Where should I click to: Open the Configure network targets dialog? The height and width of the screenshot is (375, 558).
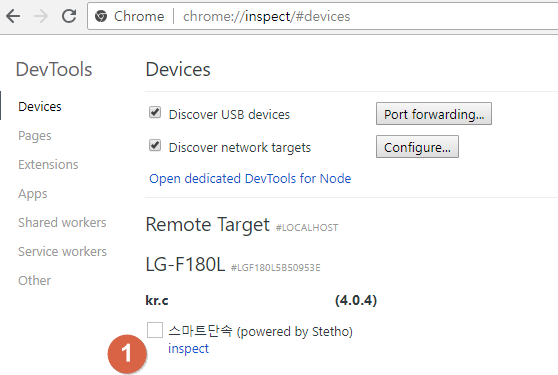click(x=417, y=147)
